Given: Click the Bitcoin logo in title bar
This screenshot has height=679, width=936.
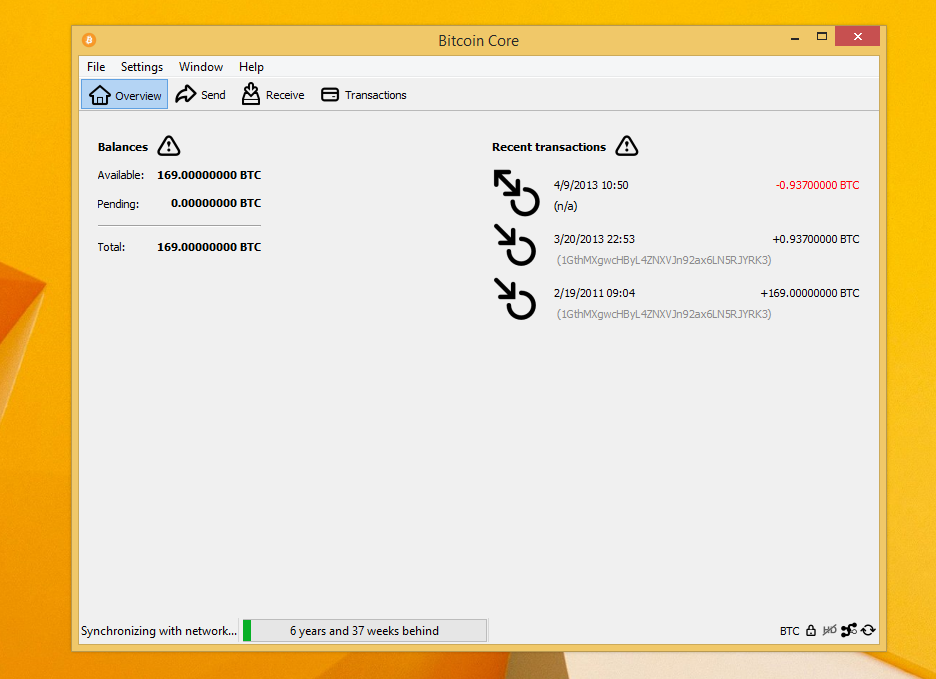Looking at the screenshot, I should click(88, 40).
